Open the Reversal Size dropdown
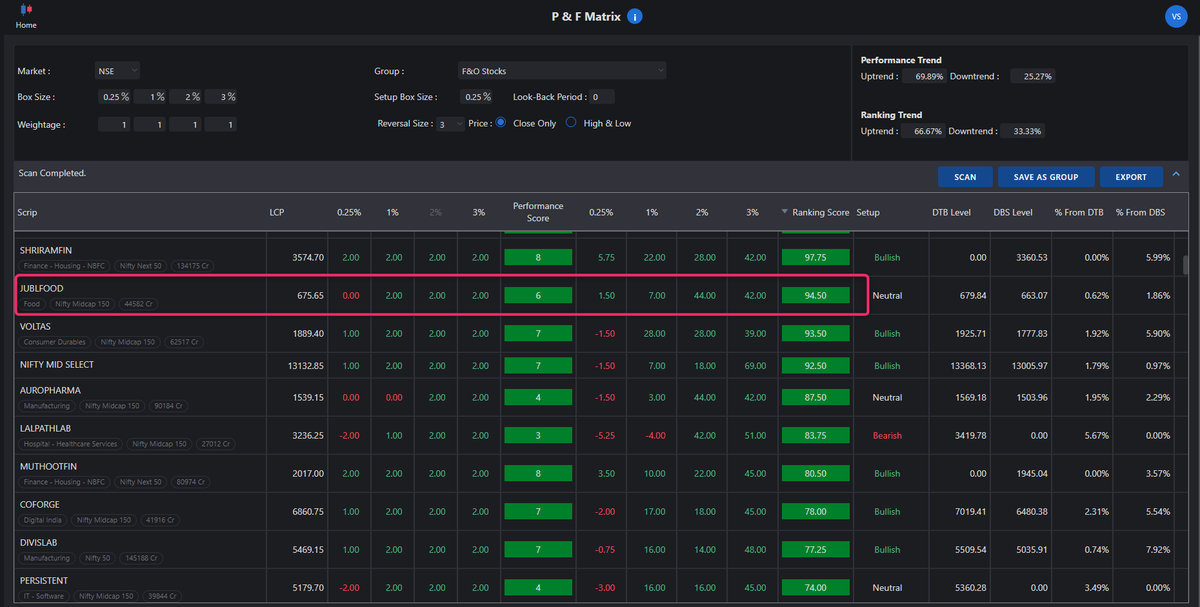This screenshot has width=1200, height=607. tap(449, 124)
